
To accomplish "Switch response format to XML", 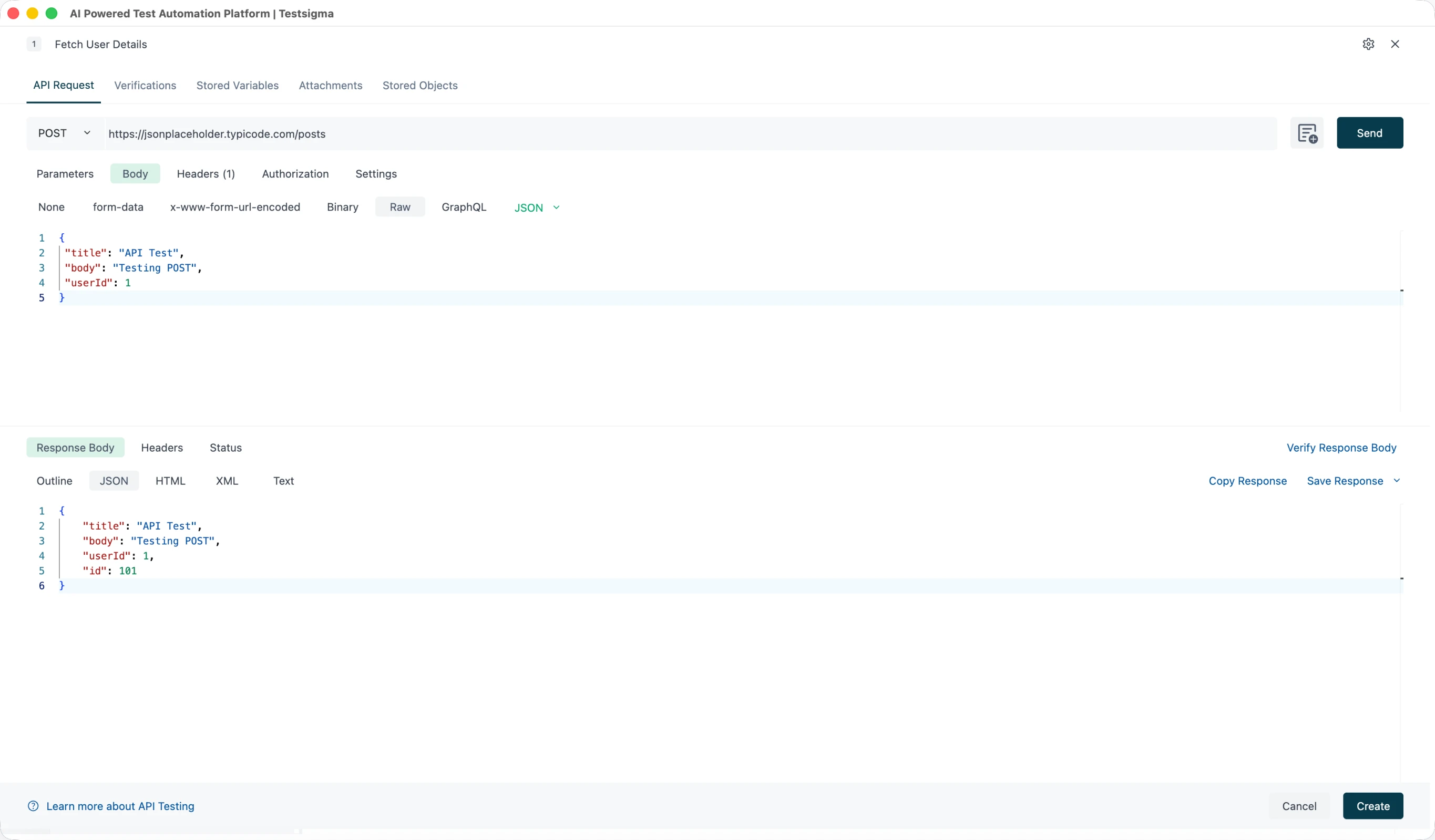I will tap(226, 480).
